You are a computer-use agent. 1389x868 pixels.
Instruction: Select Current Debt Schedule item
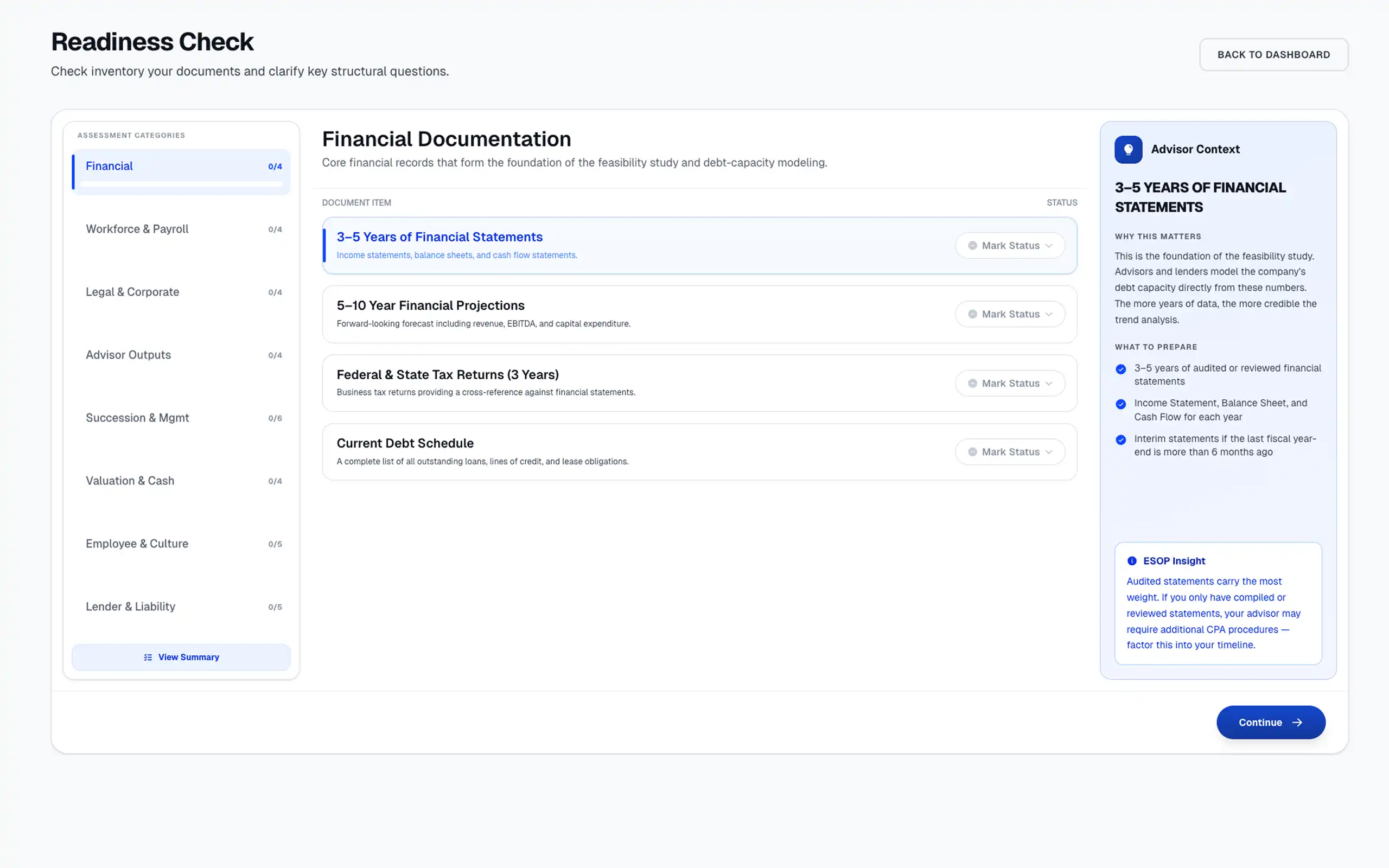(699, 452)
